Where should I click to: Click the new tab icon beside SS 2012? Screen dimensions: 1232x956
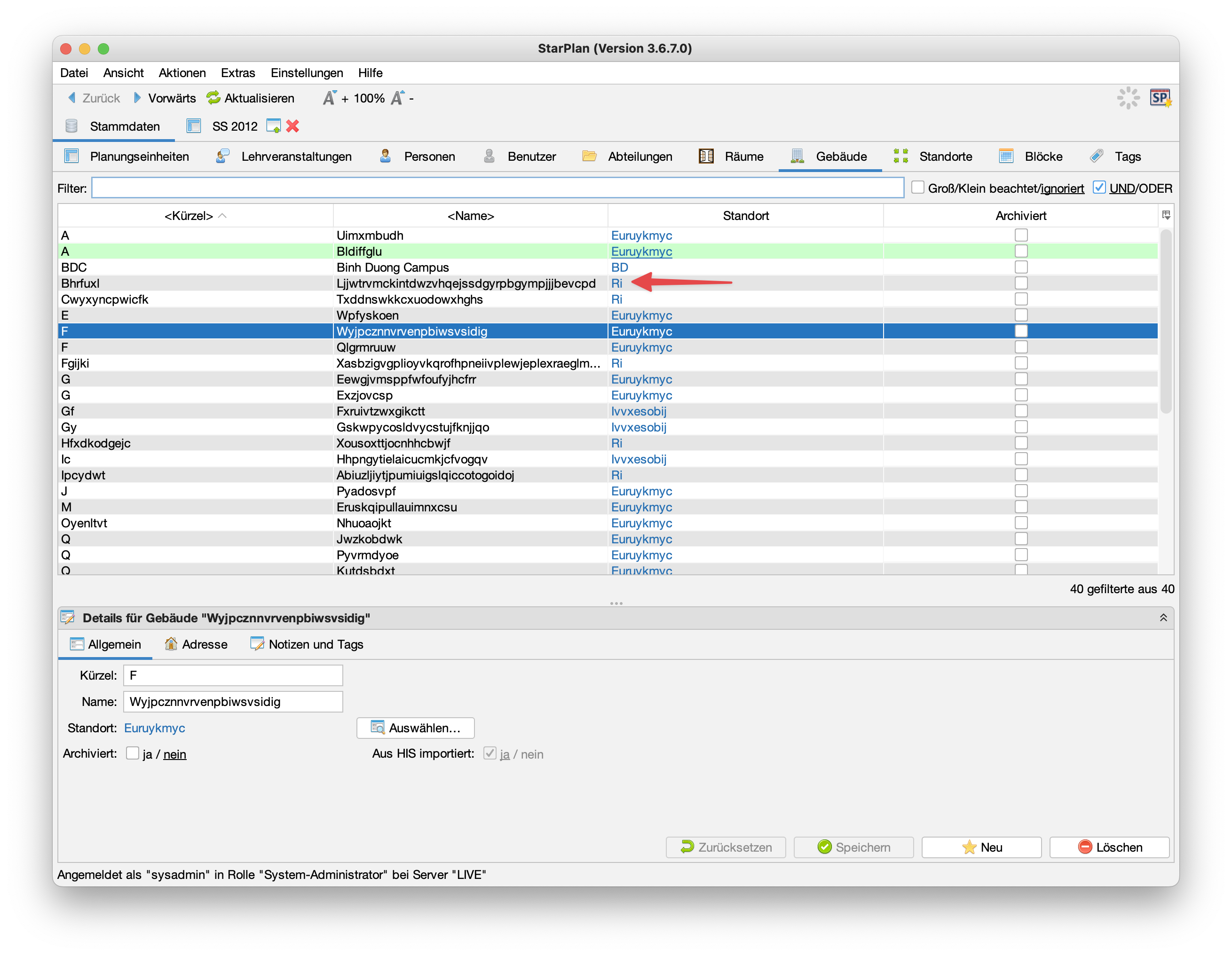(x=274, y=126)
